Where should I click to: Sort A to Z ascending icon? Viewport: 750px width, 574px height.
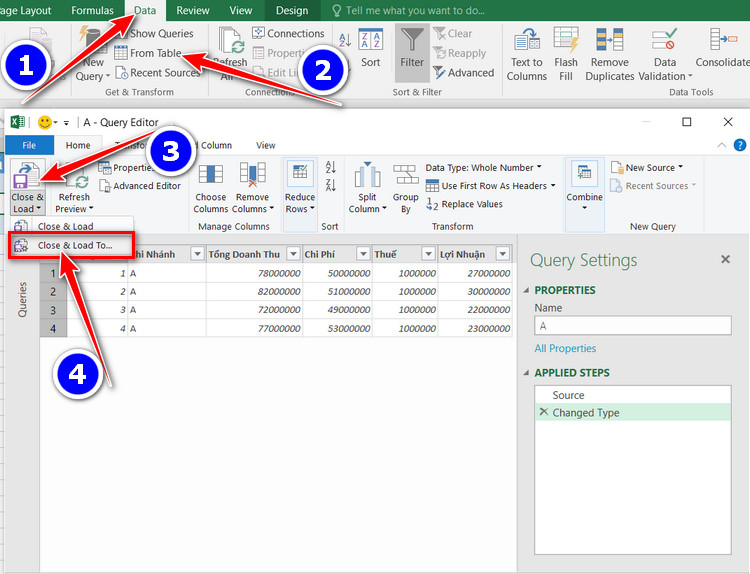click(x=344, y=40)
